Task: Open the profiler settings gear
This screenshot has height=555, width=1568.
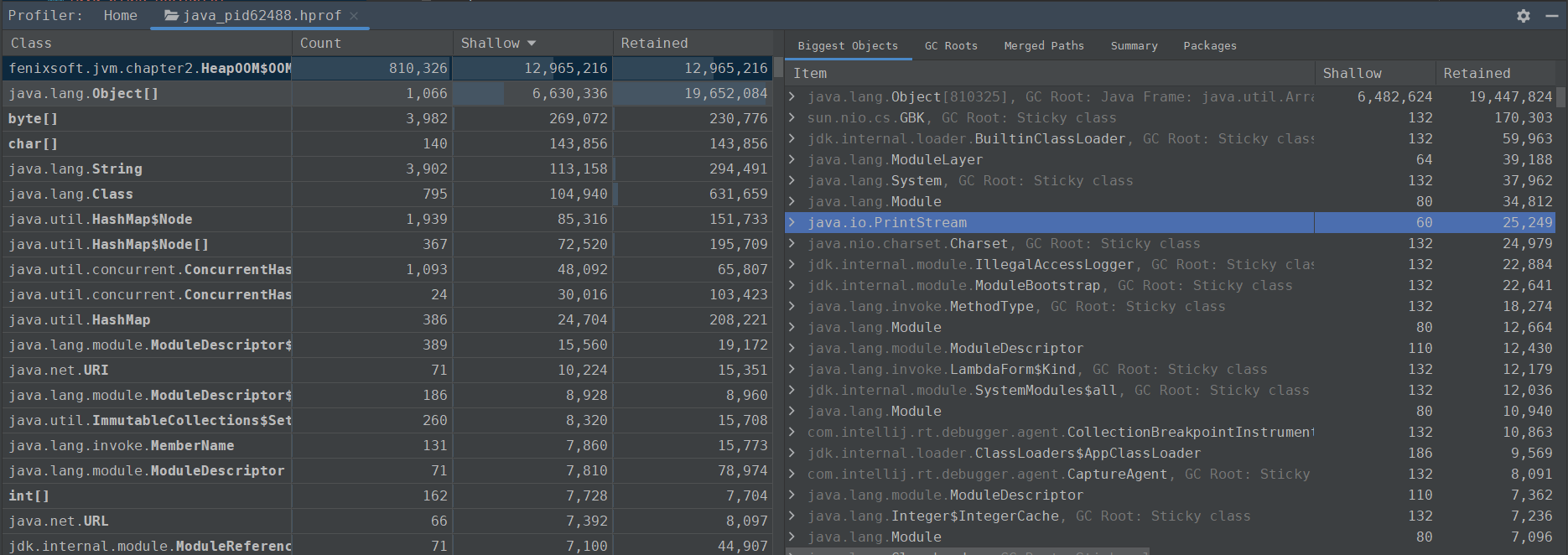Action: tap(1524, 16)
